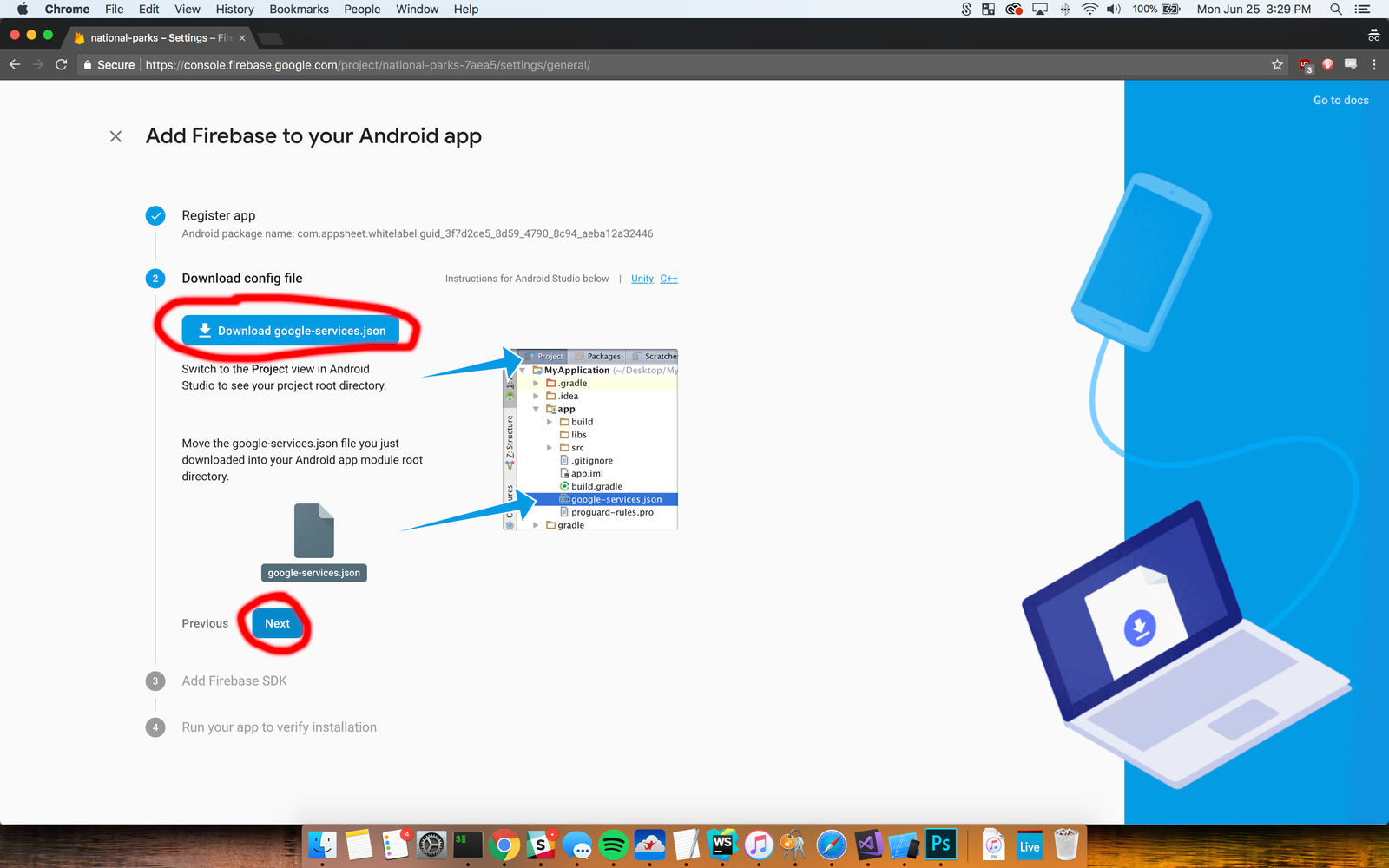Close the national-parks Settings tab
Image resolution: width=1389 pixels, height=868 pixels.
242,38
